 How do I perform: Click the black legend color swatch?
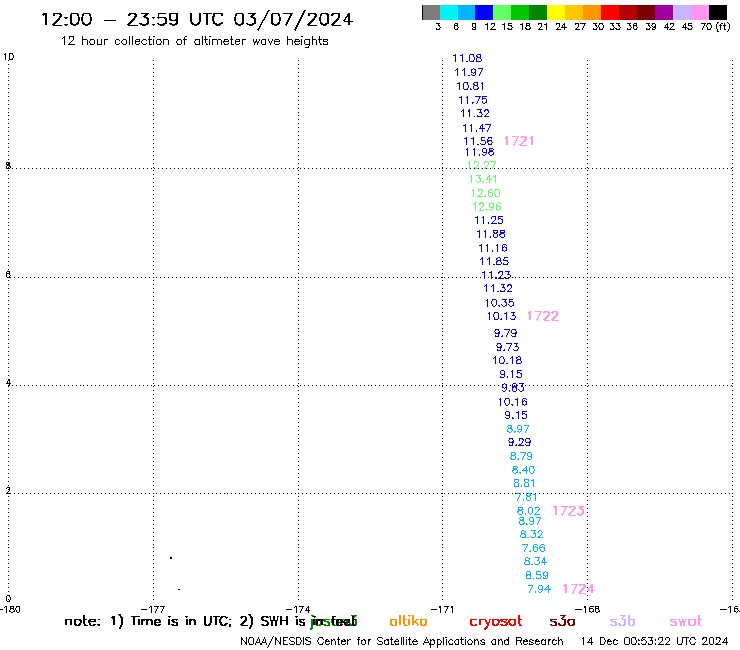(718, 12)
